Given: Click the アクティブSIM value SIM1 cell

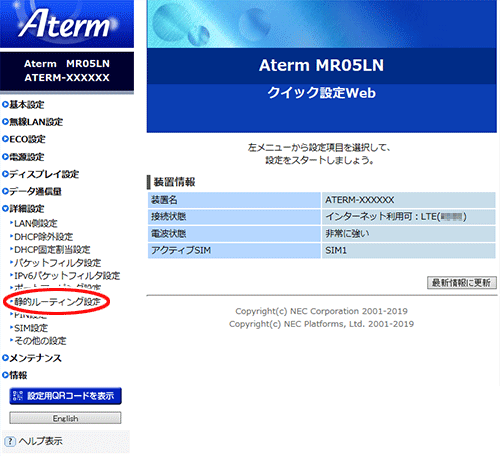Looking at the screenshot, I should [409, 250].
